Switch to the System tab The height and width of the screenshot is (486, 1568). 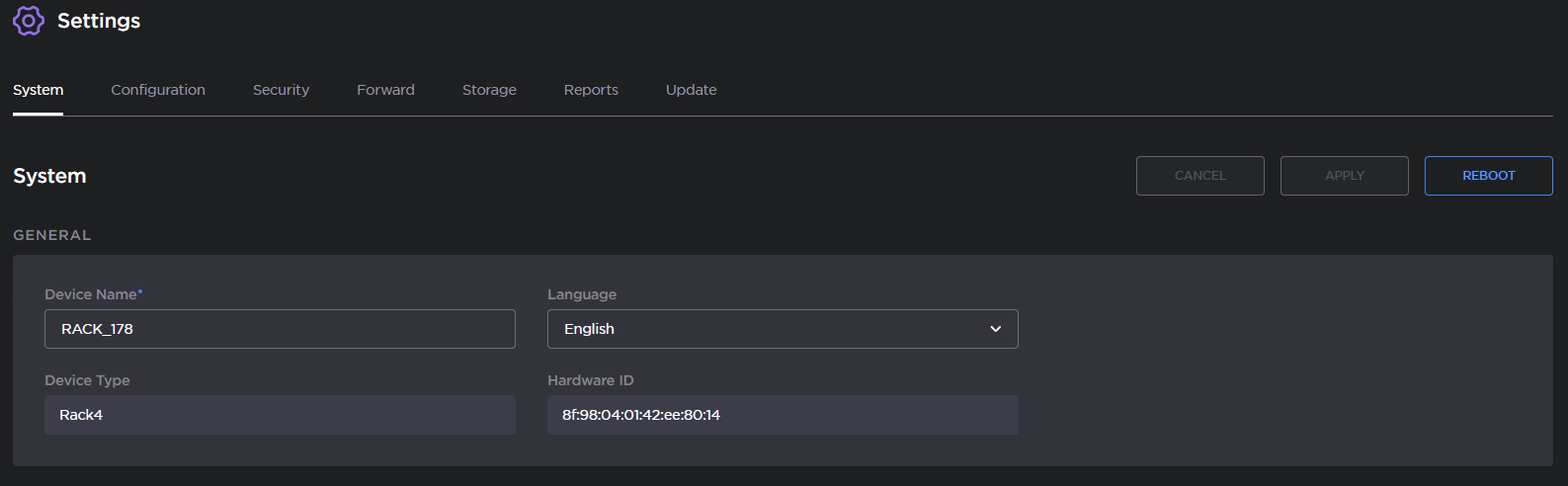pyautogui.click(x=38, y=90)
